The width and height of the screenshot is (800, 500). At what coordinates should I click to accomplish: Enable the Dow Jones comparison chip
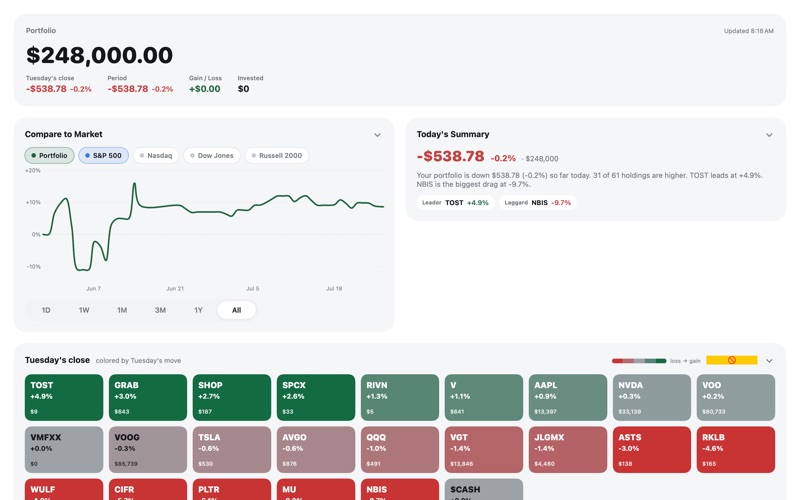point(212,156)
